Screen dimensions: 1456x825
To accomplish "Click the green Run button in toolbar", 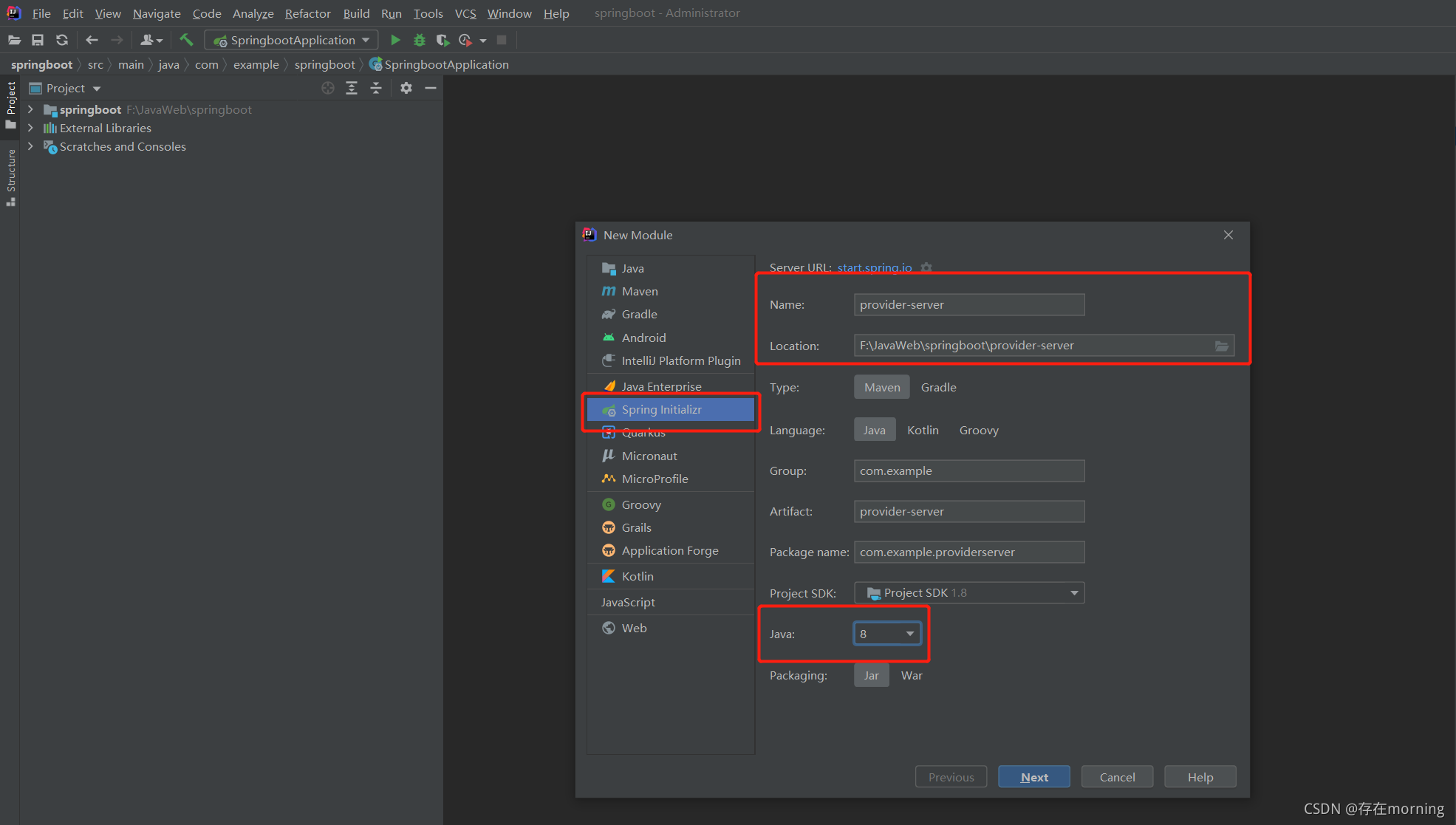I will click(395, 40).
